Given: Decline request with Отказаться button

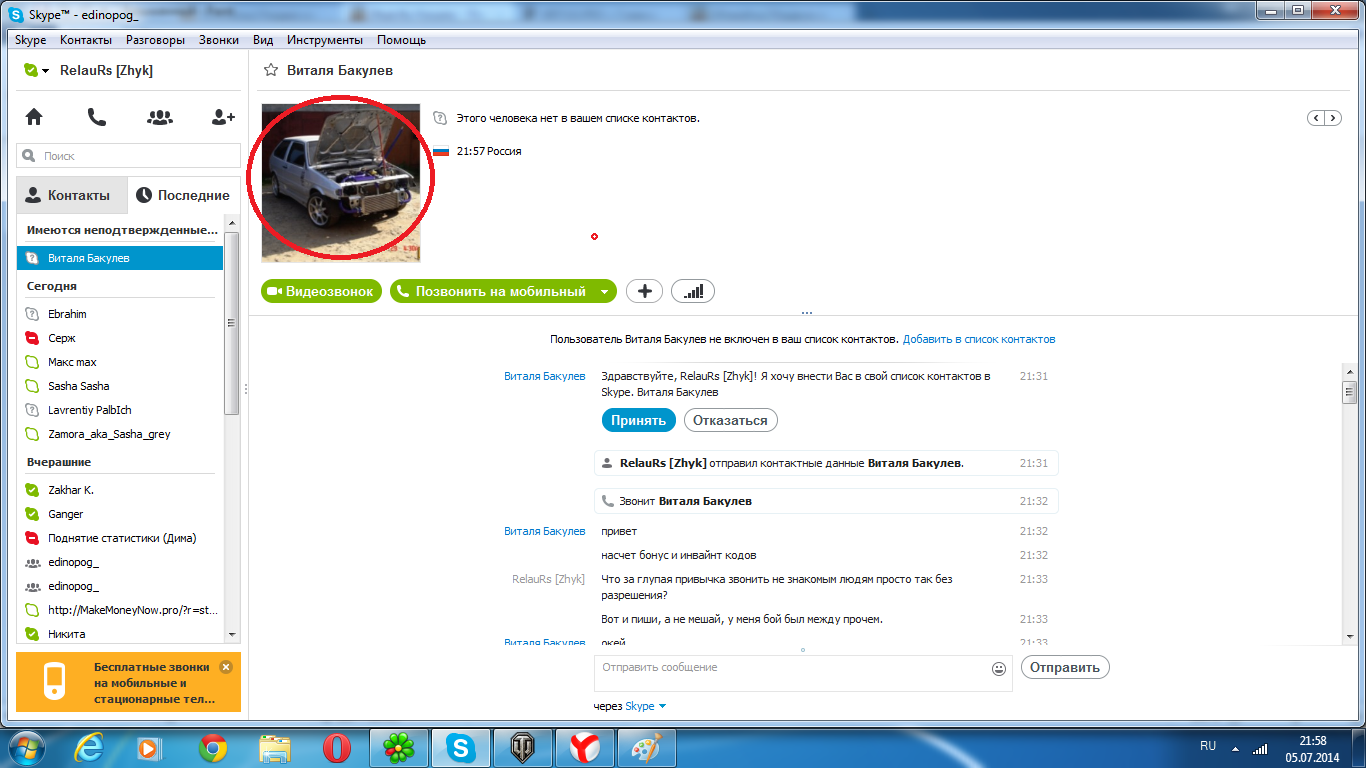Looking at the screenshot, I should tap(731, 420).
